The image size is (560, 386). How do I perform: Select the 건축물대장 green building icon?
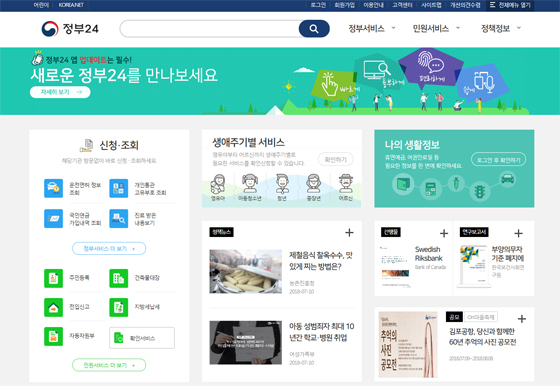click(x=119, y=278)
